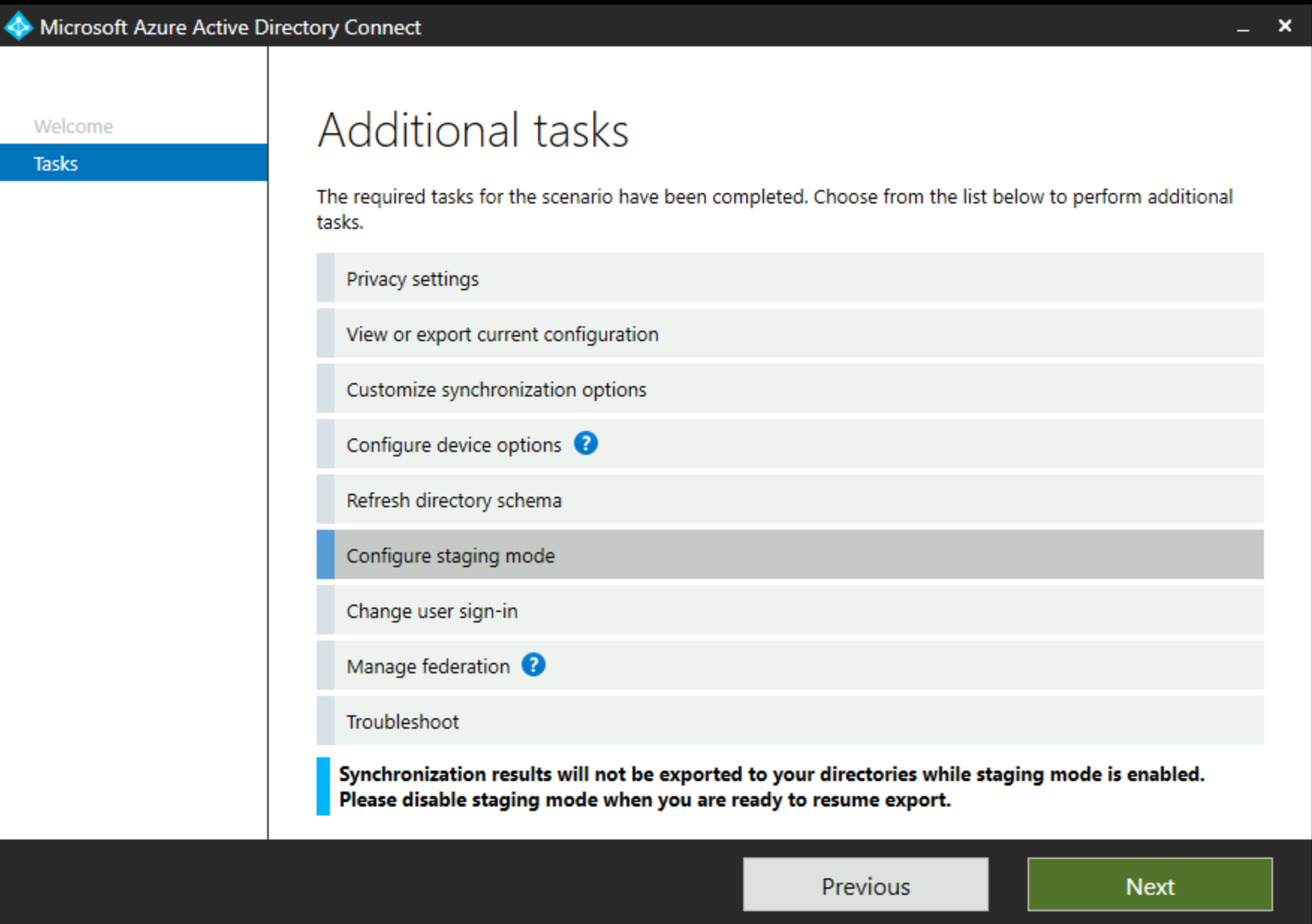The height and width of the screenshot is (924, 1312).
Task: Click the Additional tasks heading
Action: 473,130
